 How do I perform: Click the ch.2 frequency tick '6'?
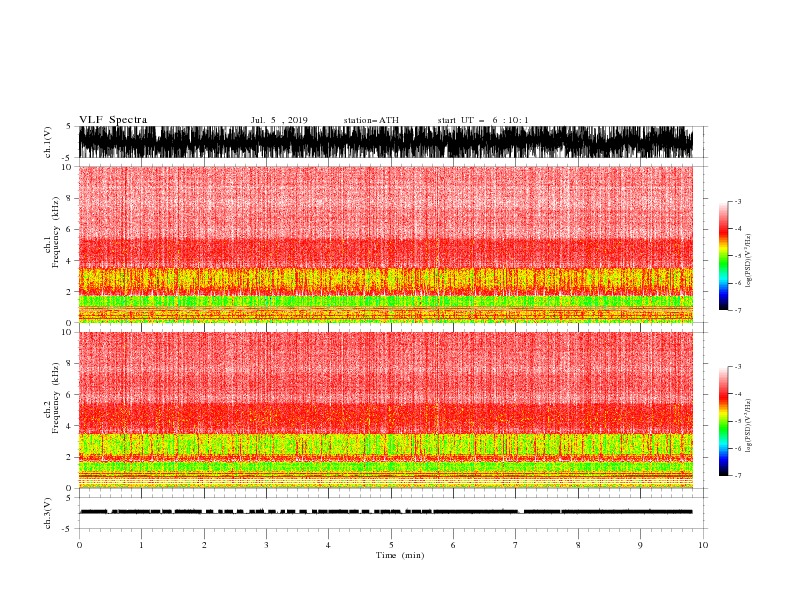(69, 395)
